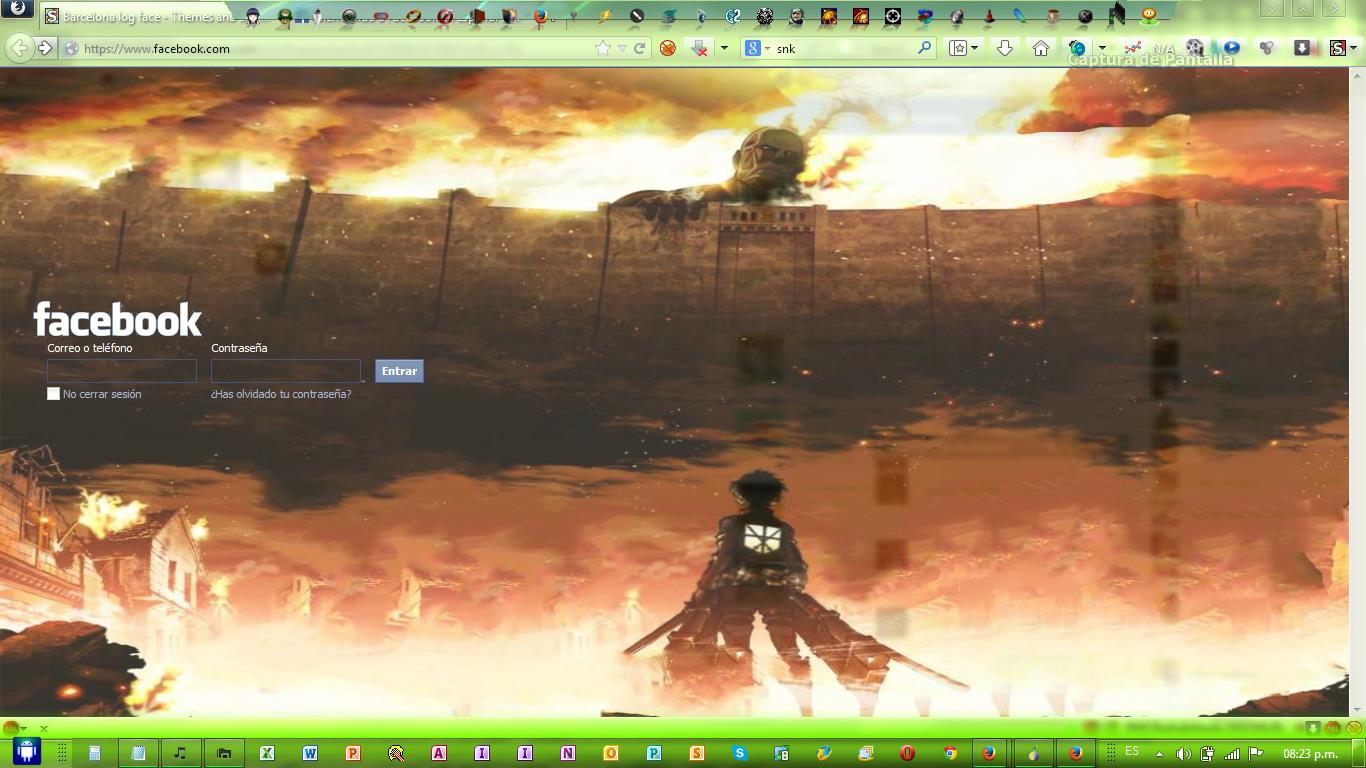
Task: Click the film reel toolbar icon
Action: 1195,48
